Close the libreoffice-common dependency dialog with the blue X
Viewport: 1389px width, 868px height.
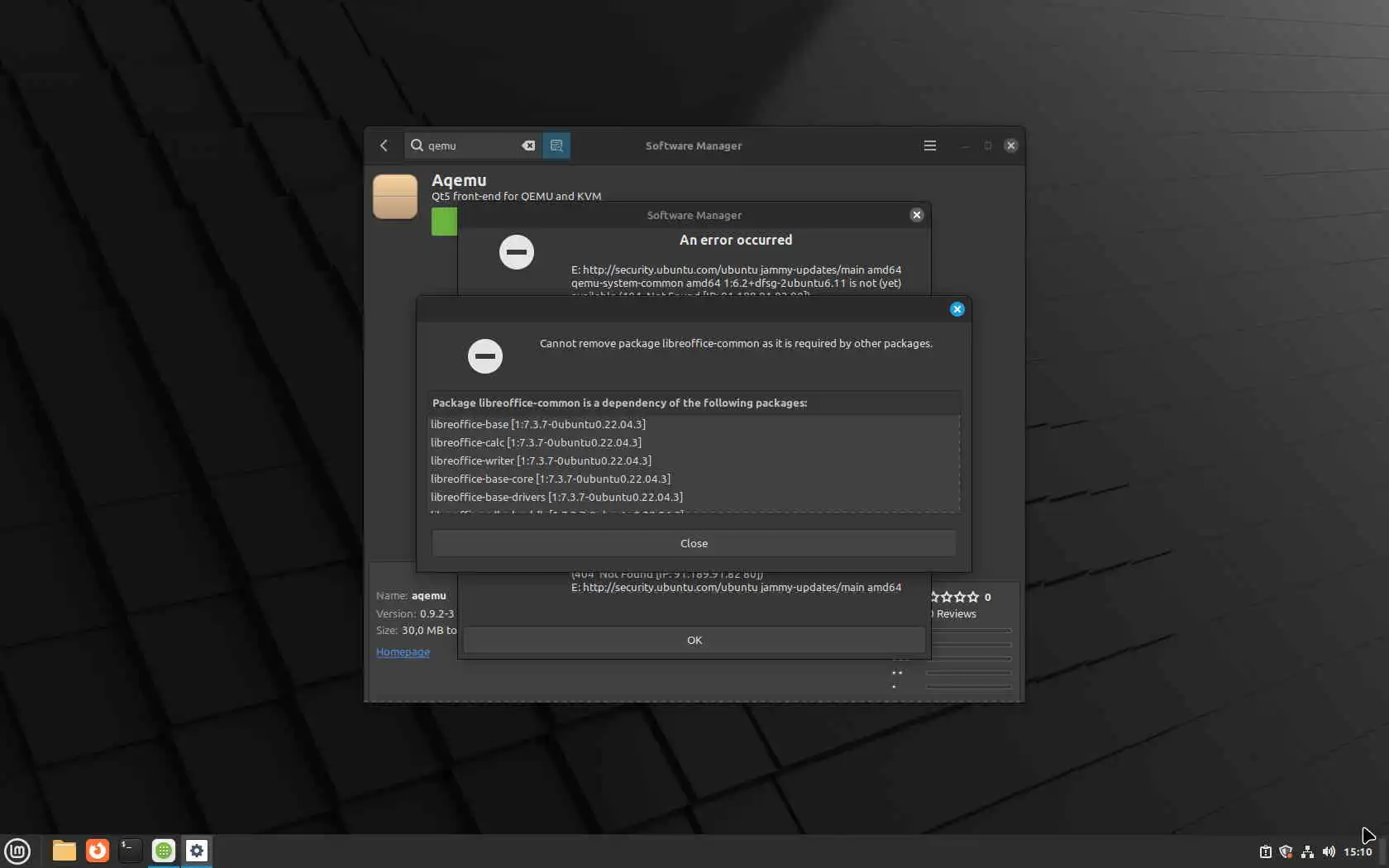957,309
